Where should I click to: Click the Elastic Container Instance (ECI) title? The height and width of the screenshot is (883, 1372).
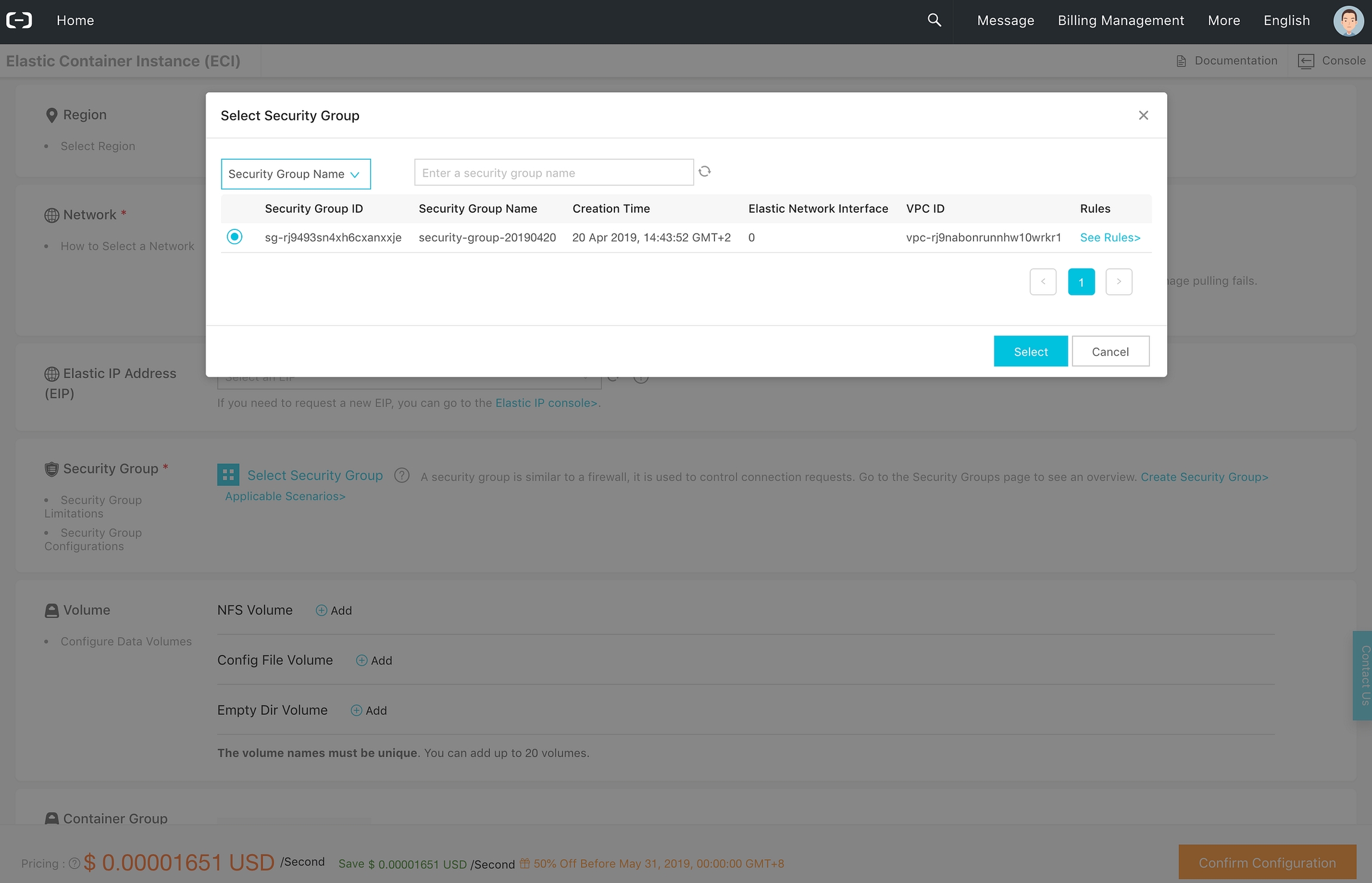[x=123, y=61]
